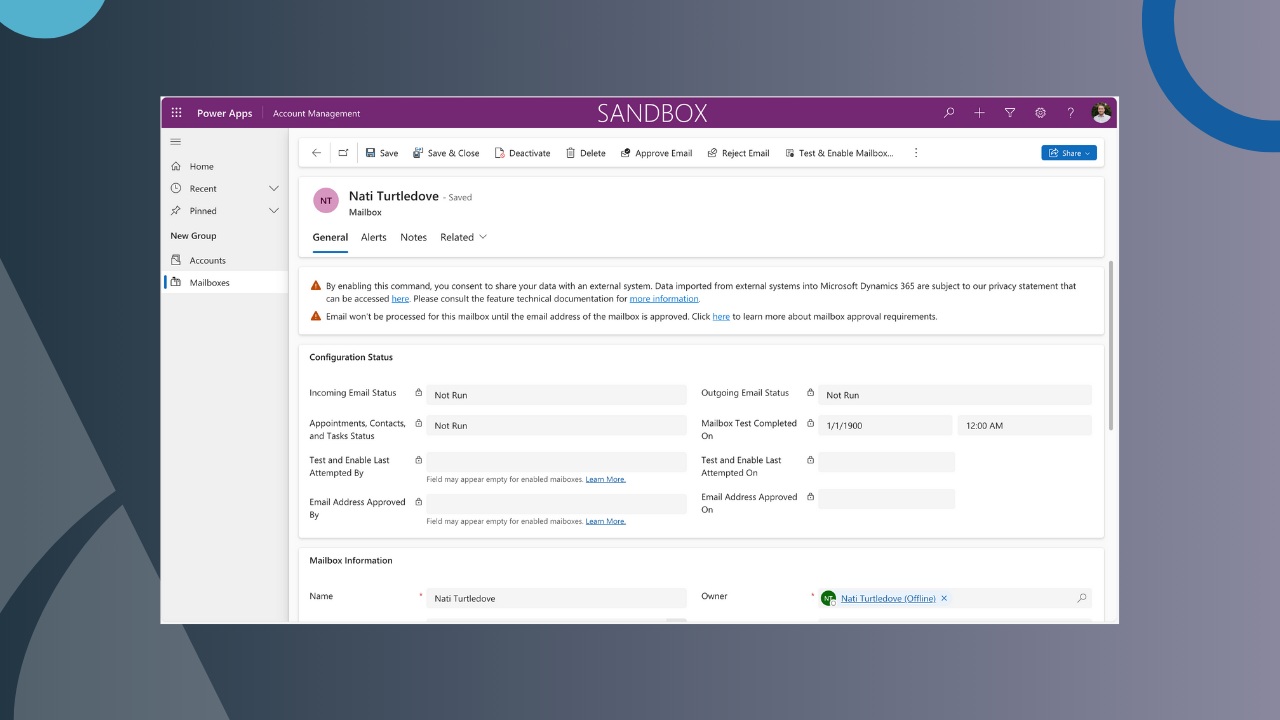Open the settings gear icon

(x=1040, y=113)
